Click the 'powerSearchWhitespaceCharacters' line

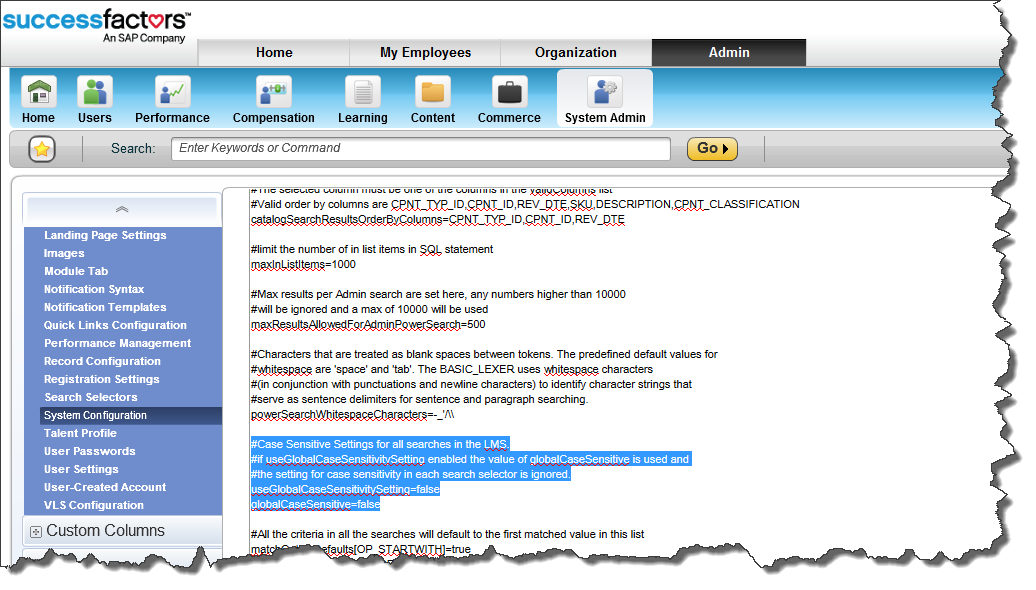tap(352, 414)
